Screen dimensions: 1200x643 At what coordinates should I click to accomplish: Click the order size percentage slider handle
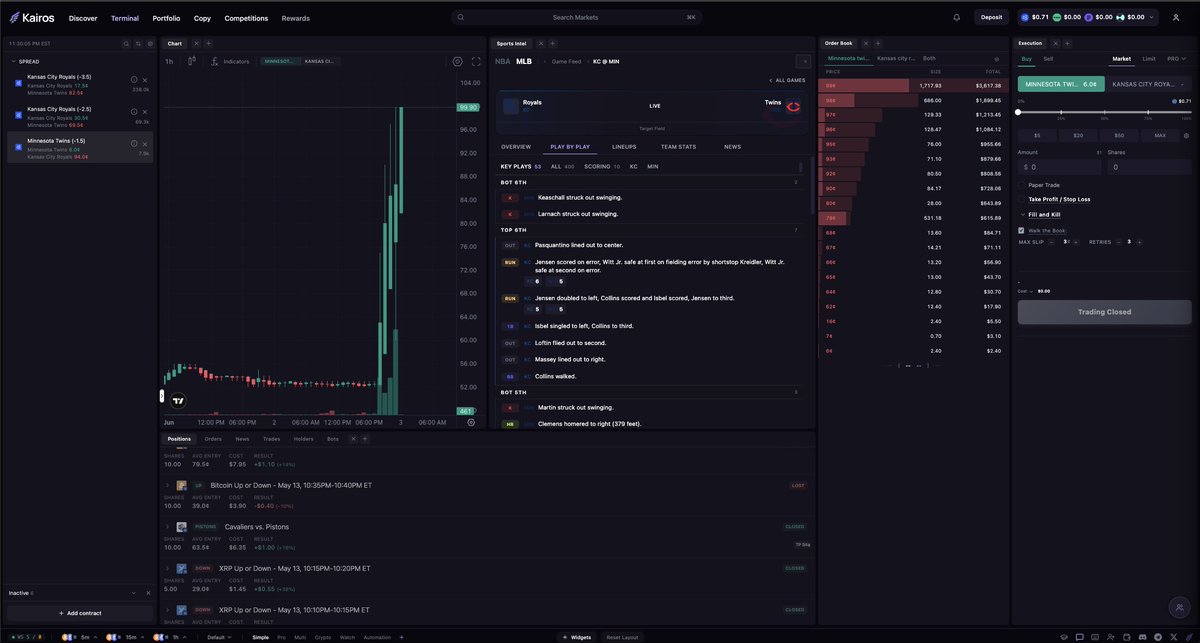click(x=1019, y=111)
